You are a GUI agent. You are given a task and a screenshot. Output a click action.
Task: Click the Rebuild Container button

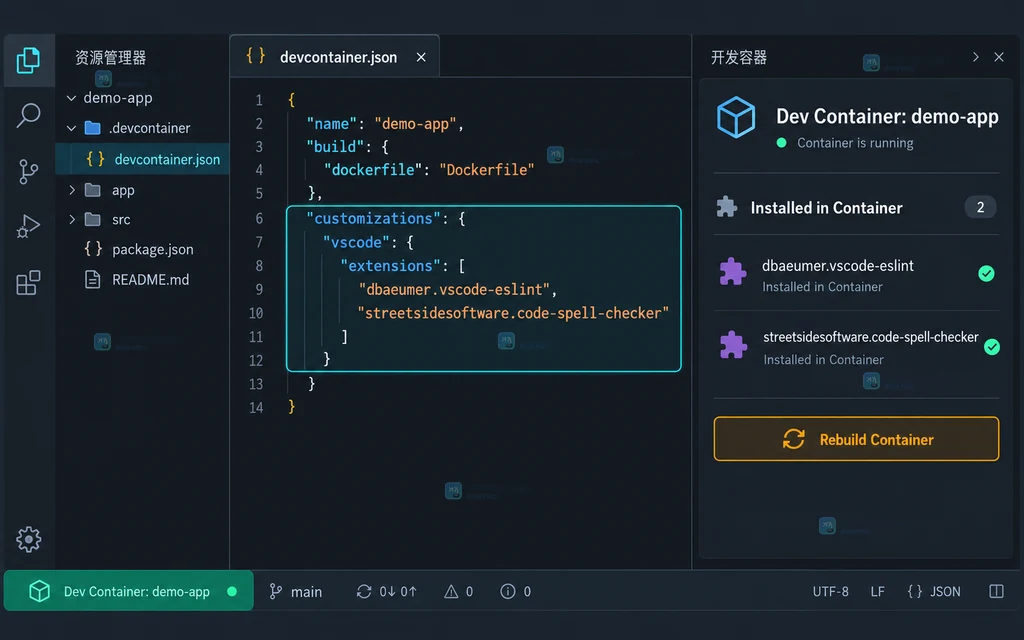pos(856,439)
